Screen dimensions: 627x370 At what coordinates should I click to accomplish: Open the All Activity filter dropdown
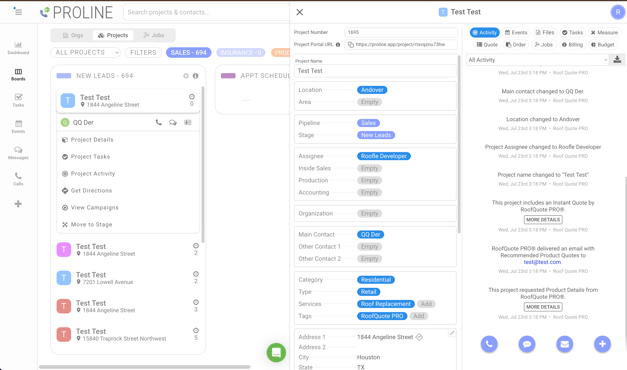[538, 60]
